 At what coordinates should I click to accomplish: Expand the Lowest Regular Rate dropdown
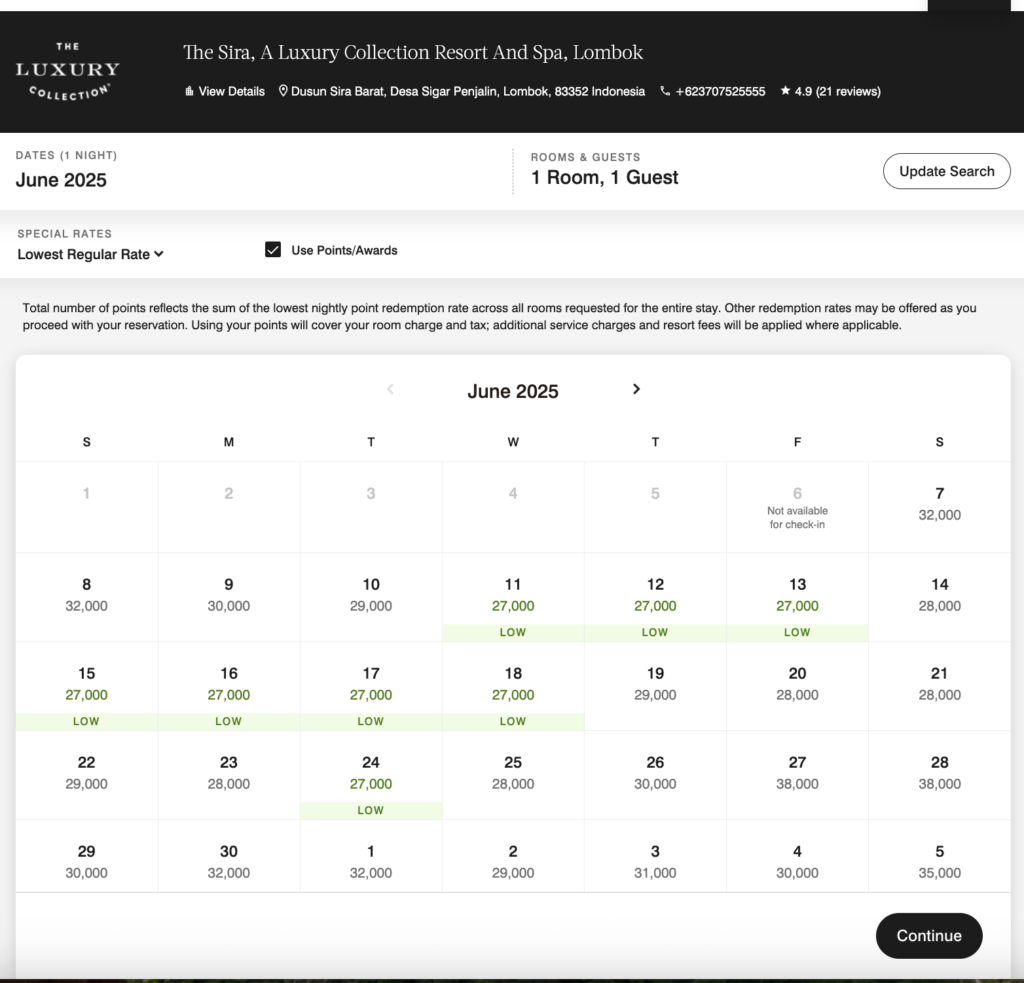click(90, 255)
